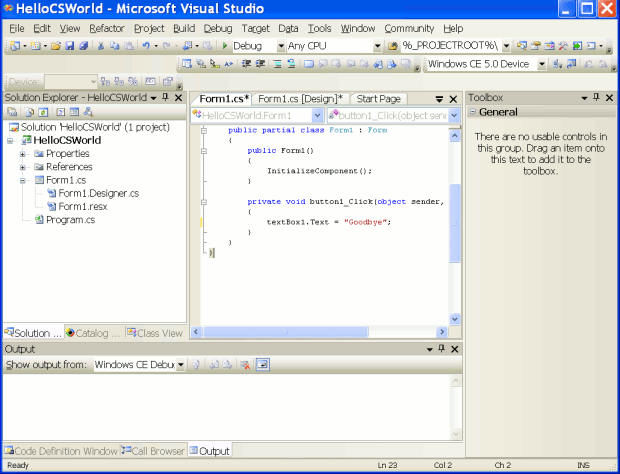Close the Solution Explorer panel

[178, 98]
